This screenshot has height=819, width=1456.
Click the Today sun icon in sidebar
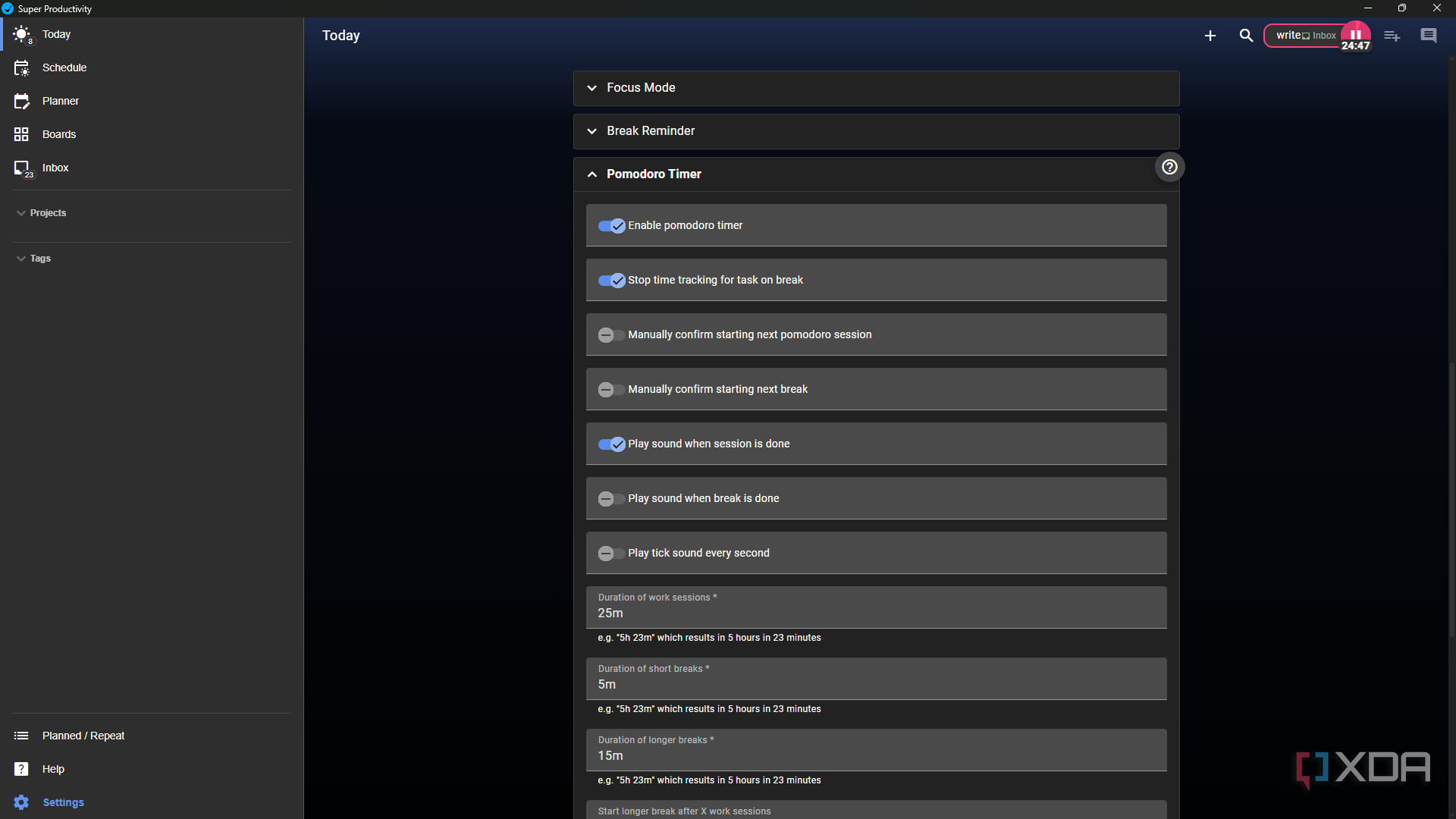click(21, 34)
